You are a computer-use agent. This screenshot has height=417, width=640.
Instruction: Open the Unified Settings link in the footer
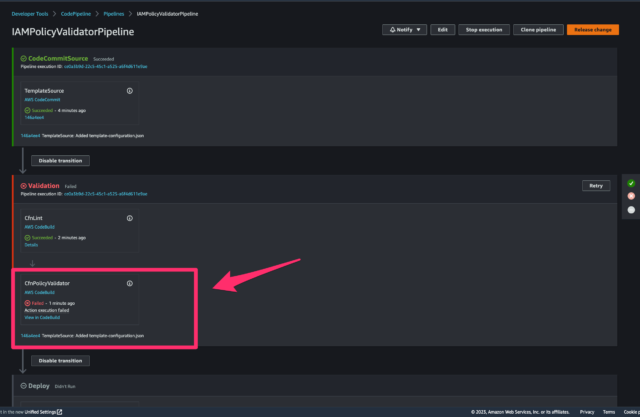[40, 412]
